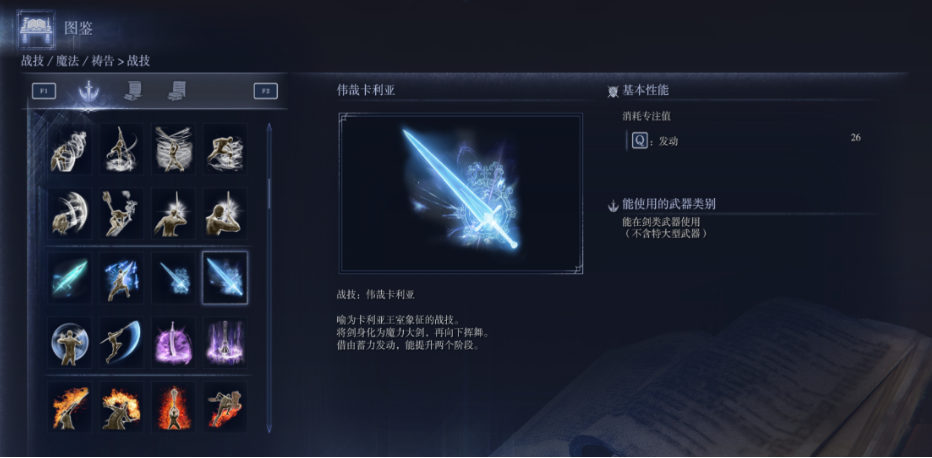
Task: Select the blue scythe sweep skill icon
Action: coord(122,342)
